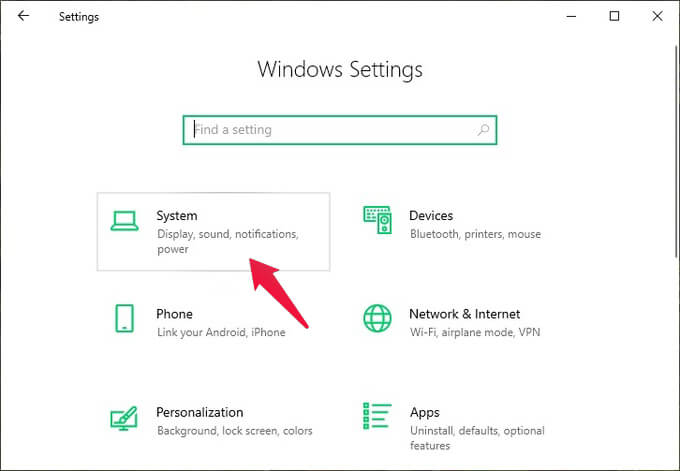Open the Apps list icon
Viewport: 680px width, 471px height.
click(x=377, y=416)
